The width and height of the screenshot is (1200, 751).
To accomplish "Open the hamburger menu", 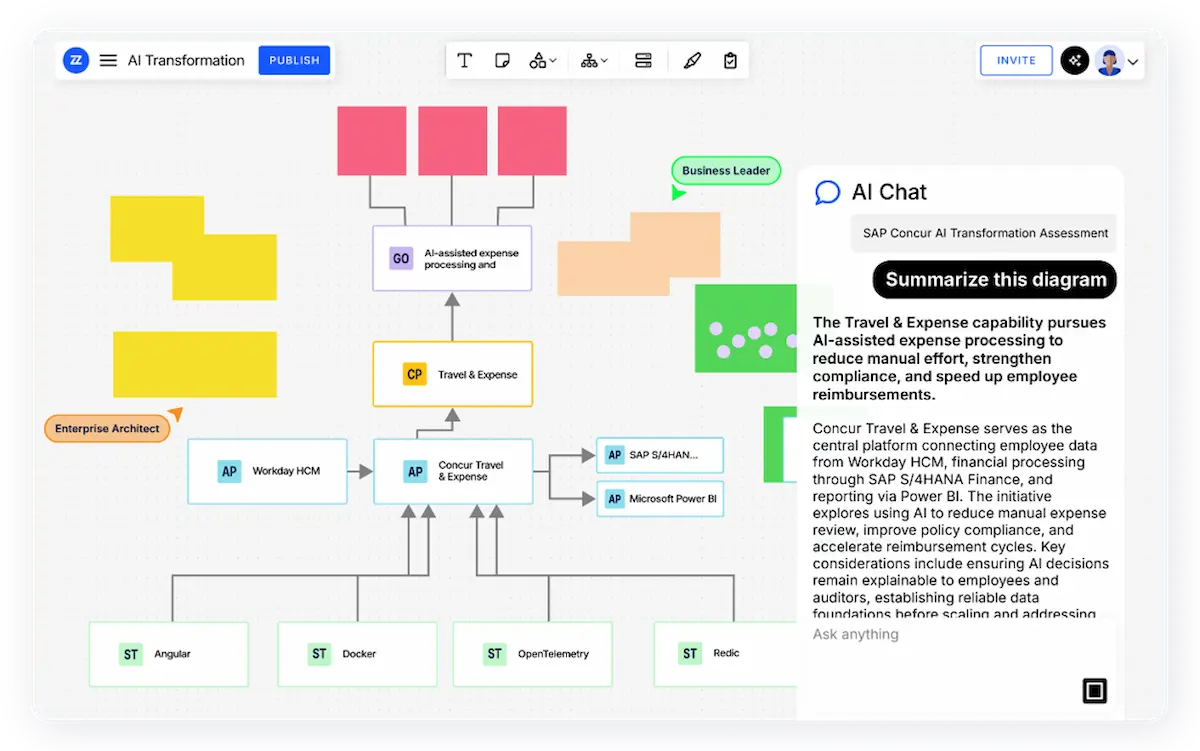I will click(108, 61).
